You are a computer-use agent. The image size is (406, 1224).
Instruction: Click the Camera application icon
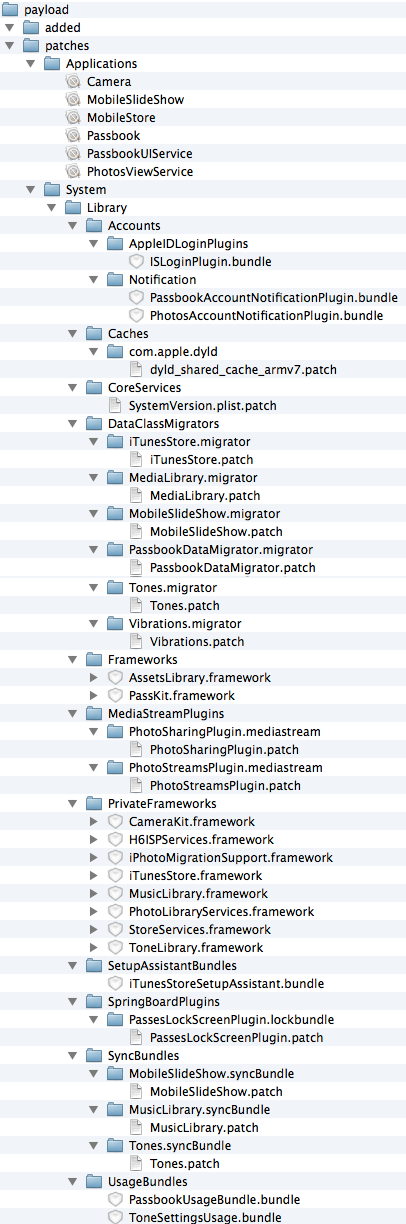(x=73, y=82)
